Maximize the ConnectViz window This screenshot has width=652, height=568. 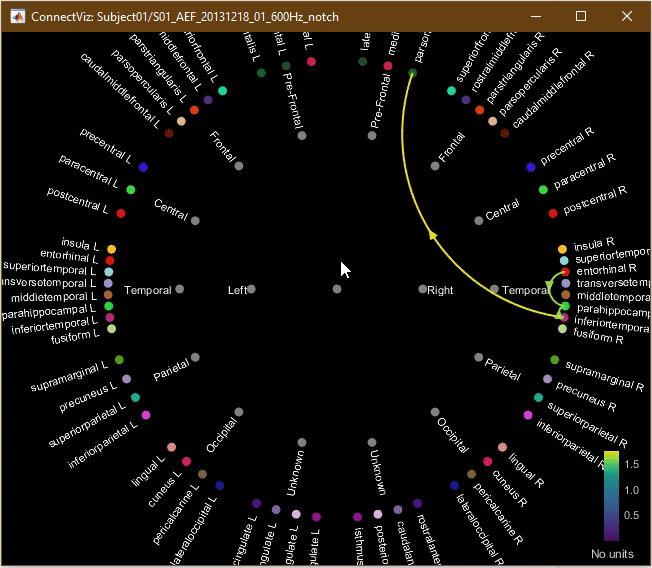pos(581,16)
